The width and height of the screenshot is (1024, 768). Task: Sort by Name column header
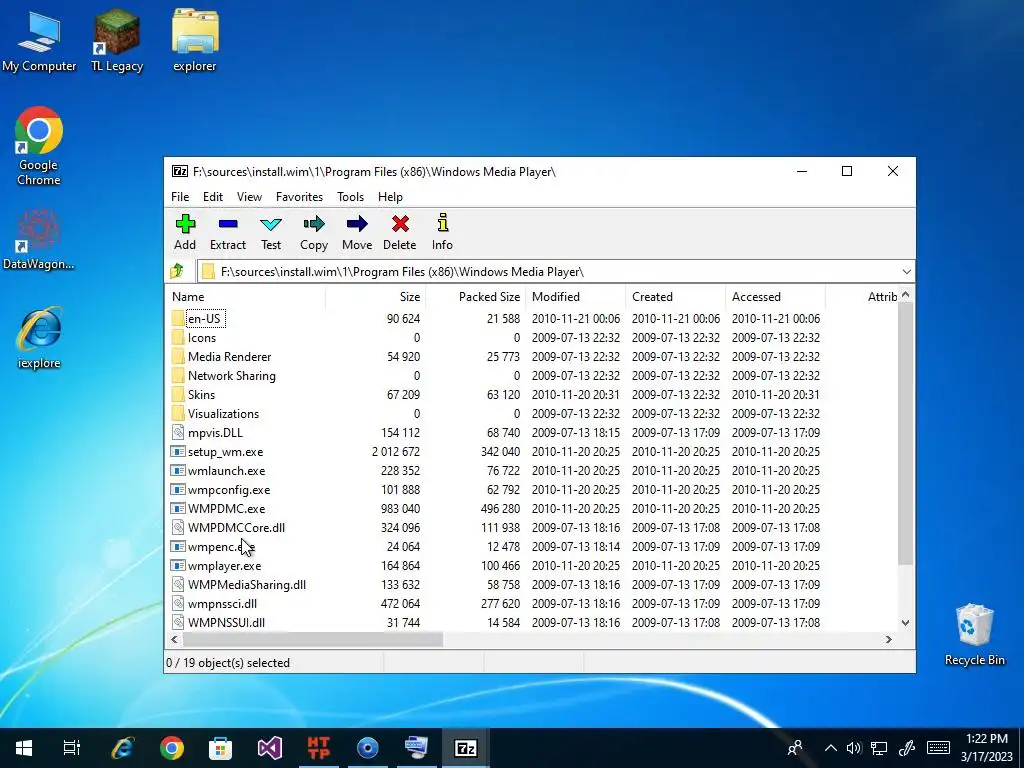point(246,296)
